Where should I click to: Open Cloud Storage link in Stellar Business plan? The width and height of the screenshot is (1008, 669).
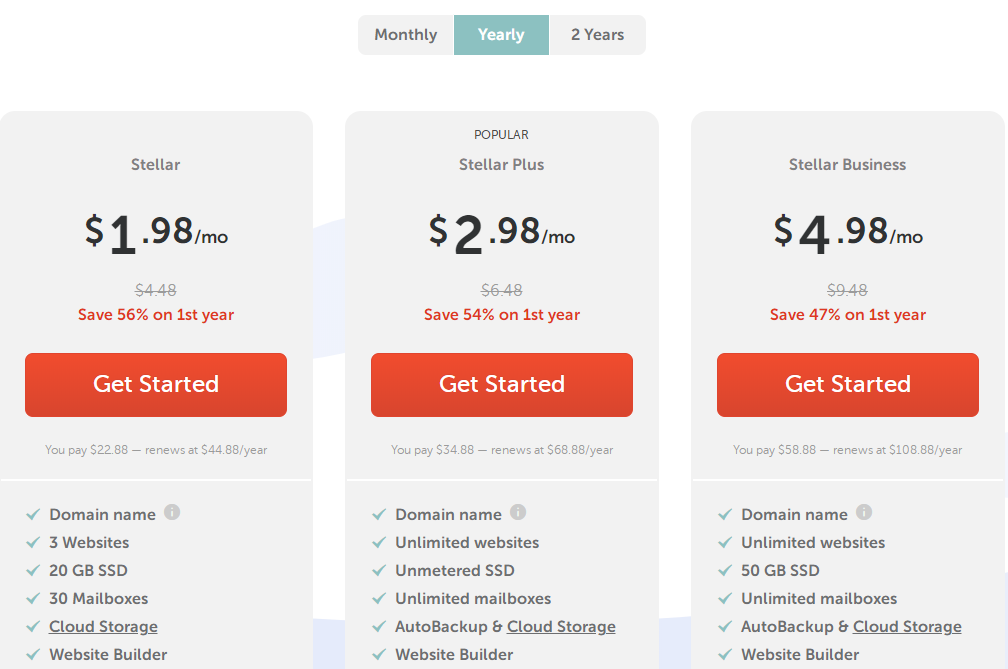907,627
